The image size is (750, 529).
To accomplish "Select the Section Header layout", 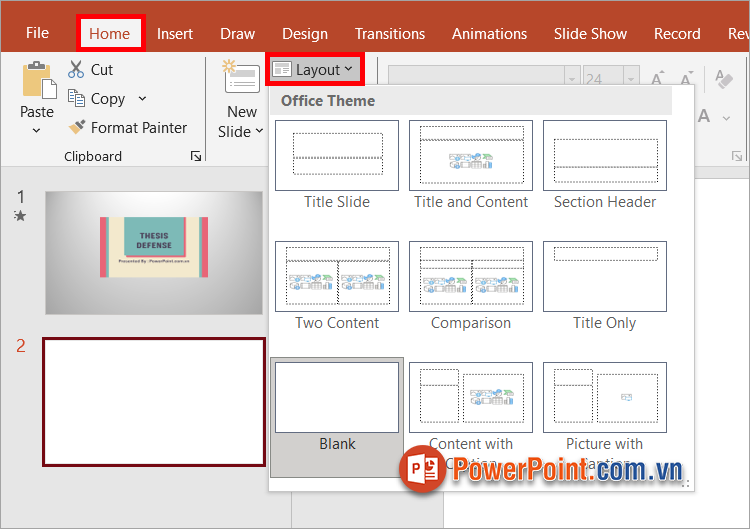I will point(605,156).
